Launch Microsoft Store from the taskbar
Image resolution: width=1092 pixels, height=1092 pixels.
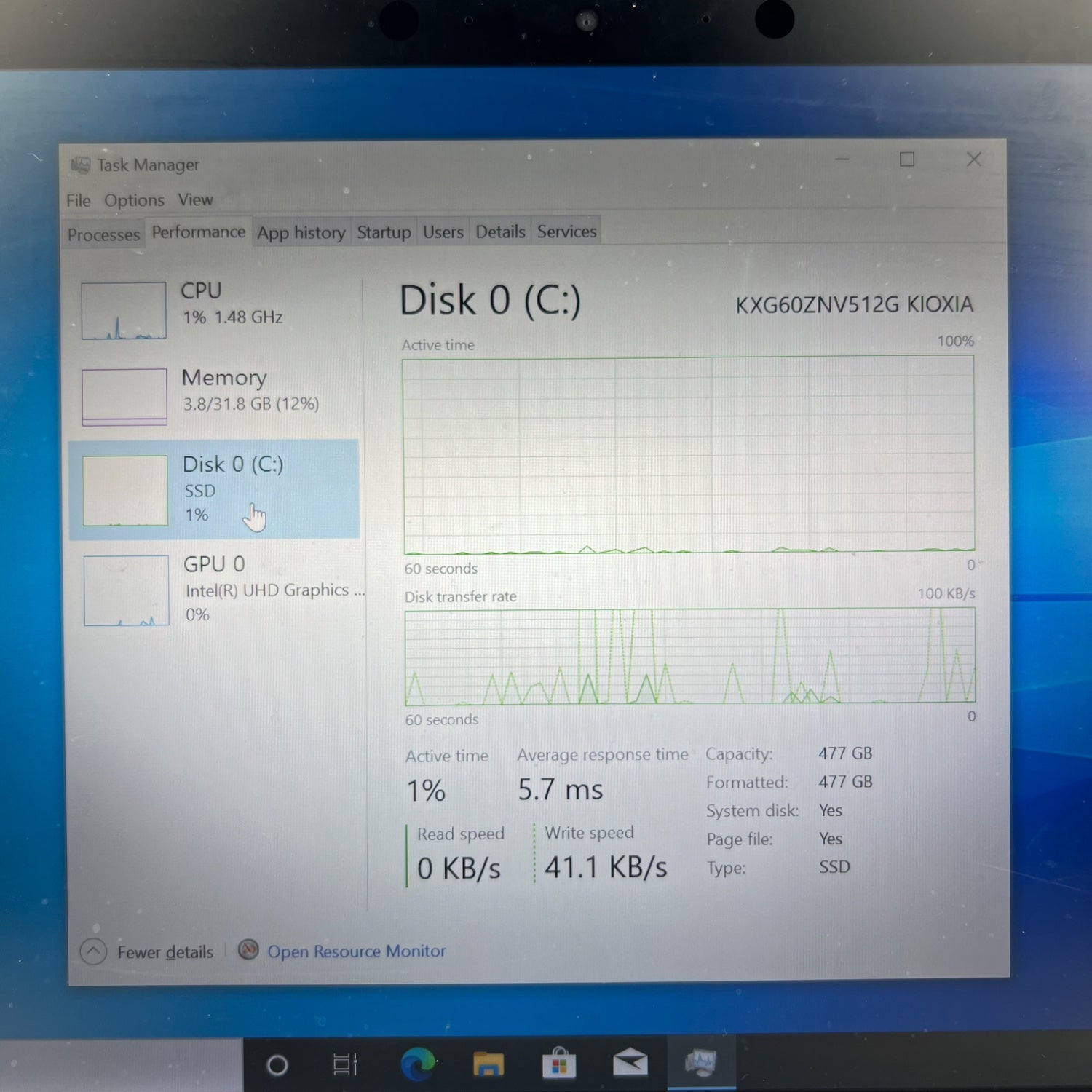559,1064
